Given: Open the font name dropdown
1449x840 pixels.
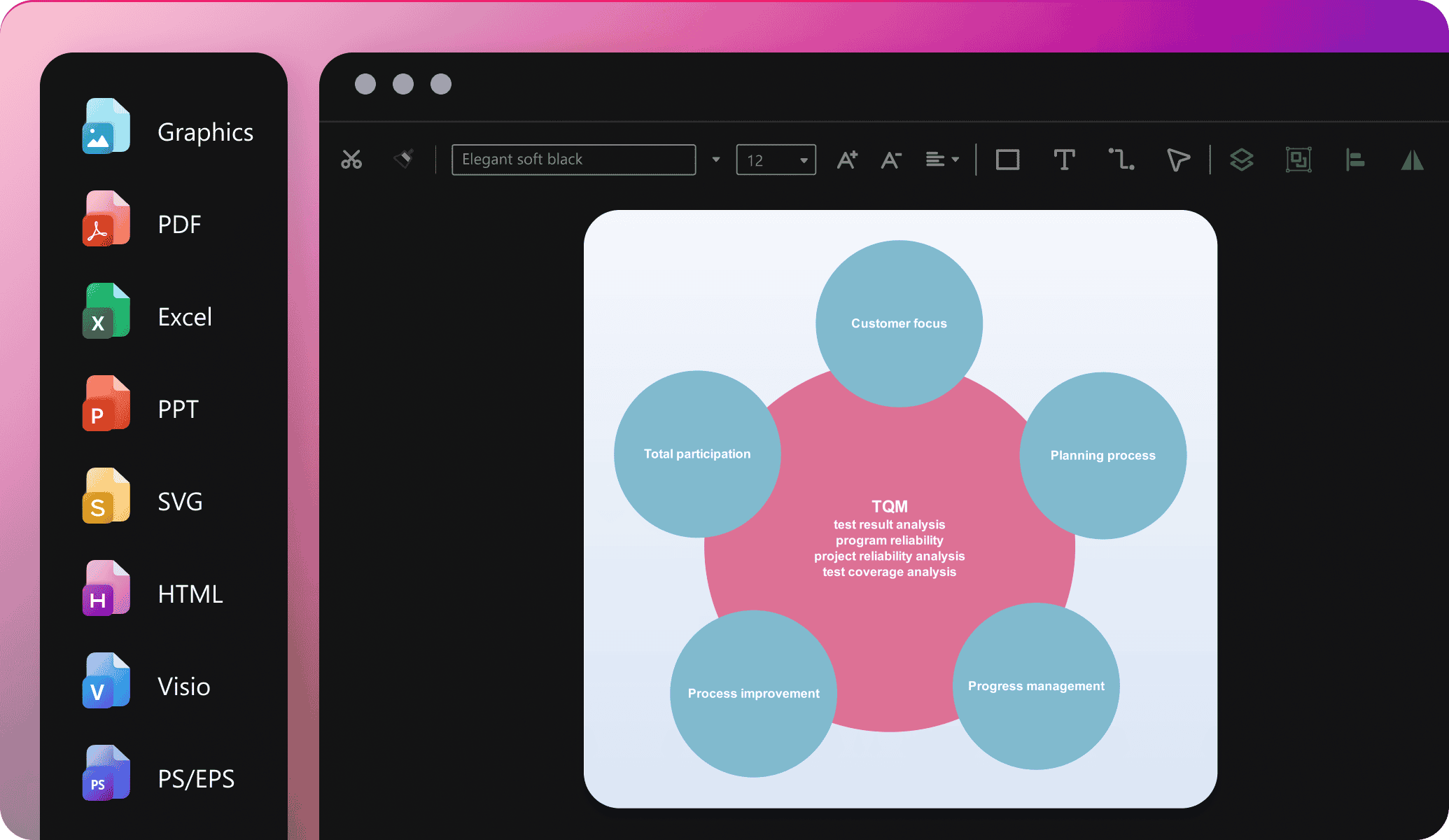Looking at the screenshot, I should pyautogui.click(x=716, y=159).
